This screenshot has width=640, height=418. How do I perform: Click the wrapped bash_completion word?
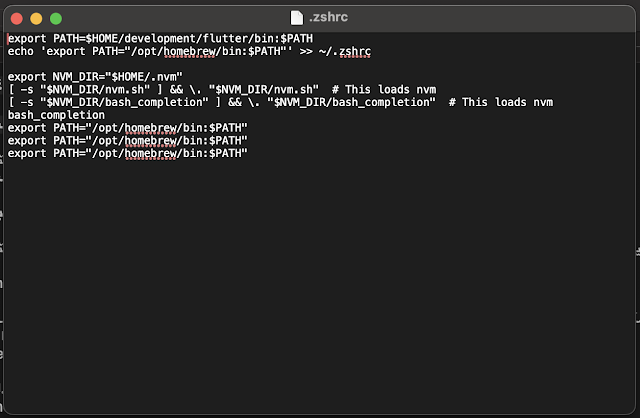pyautogui.click(x=56, y=115)
